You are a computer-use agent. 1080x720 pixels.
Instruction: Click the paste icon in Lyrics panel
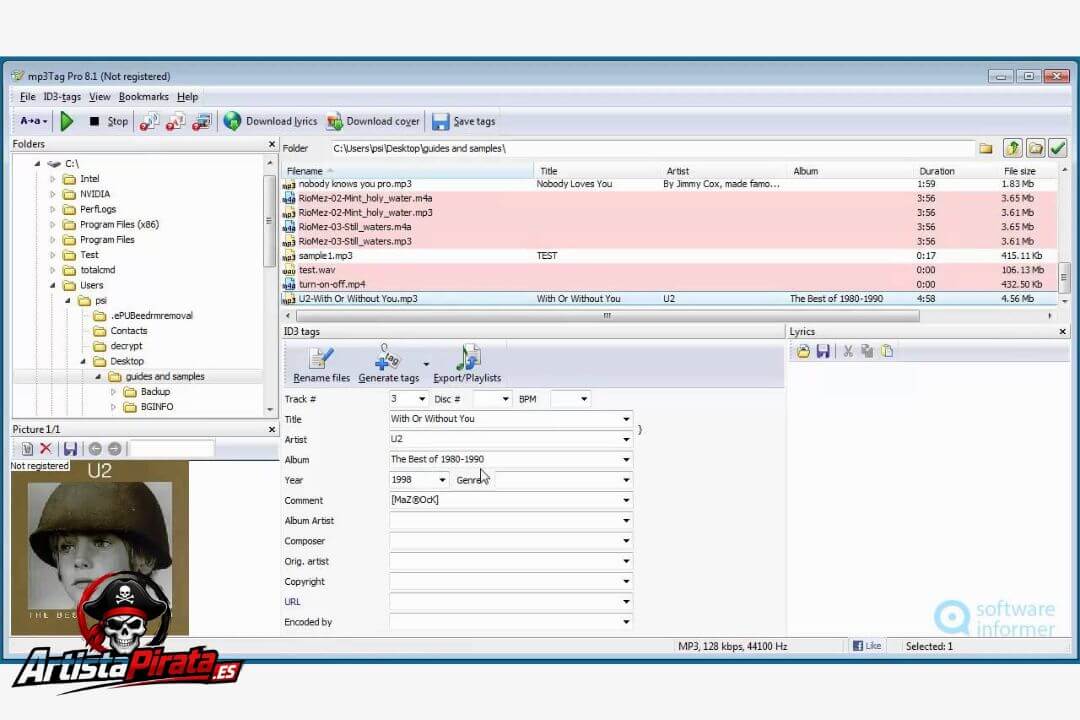click(x=887, y=351)
